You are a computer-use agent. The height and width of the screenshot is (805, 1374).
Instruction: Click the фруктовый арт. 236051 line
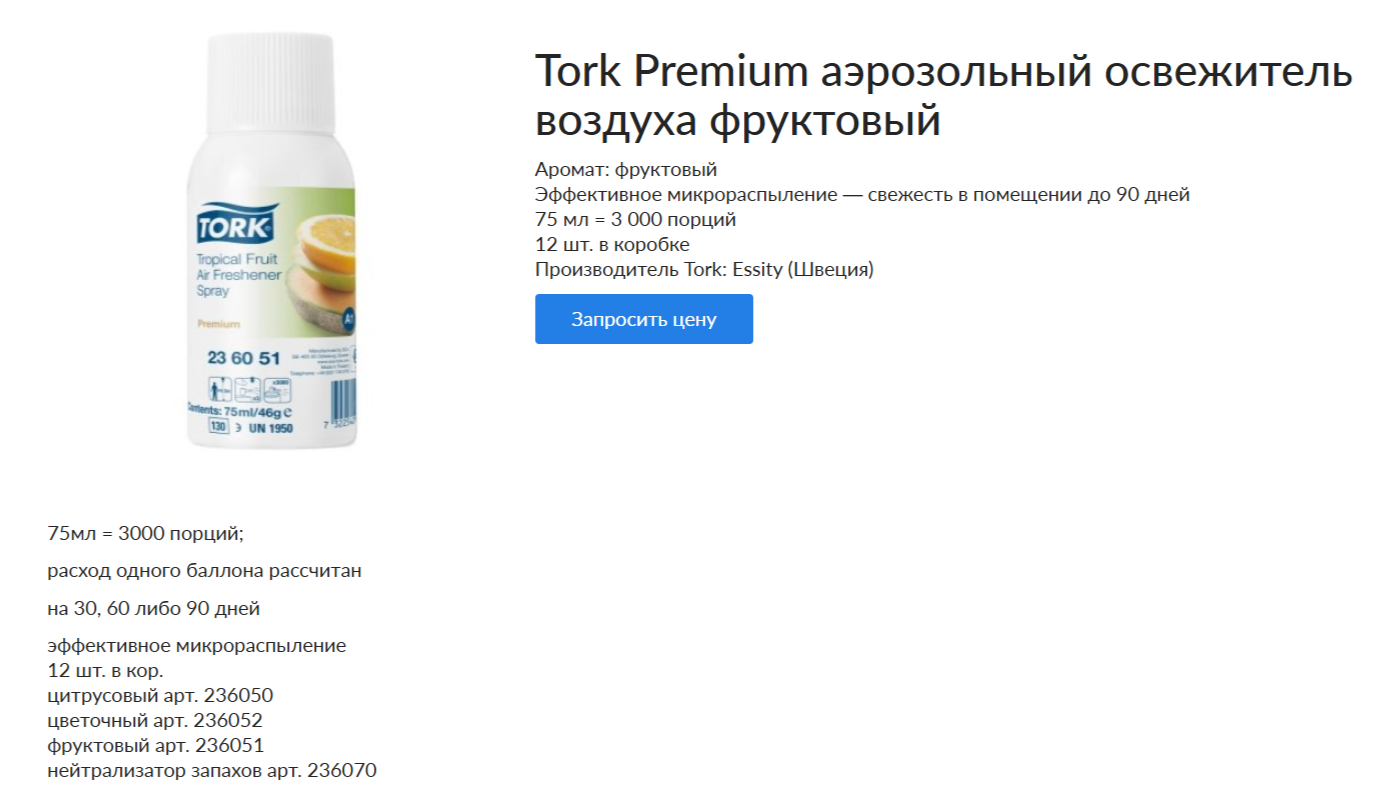pos(155,745)
